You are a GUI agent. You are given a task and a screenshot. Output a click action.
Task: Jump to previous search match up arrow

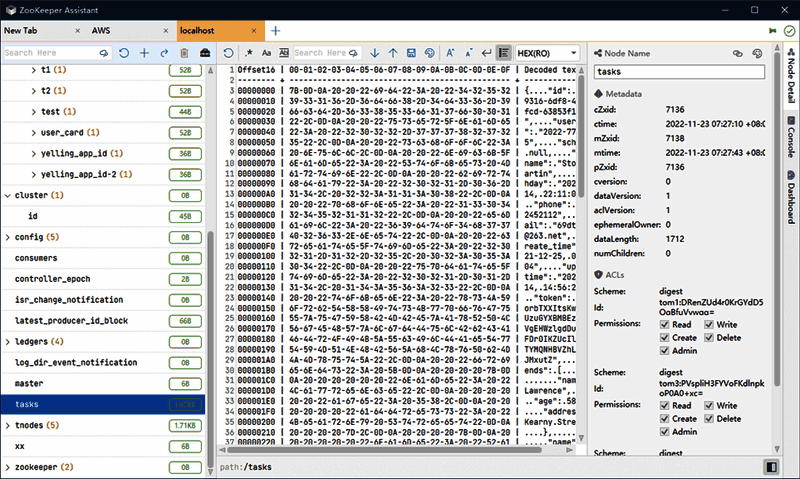click(x=393, y=53)
